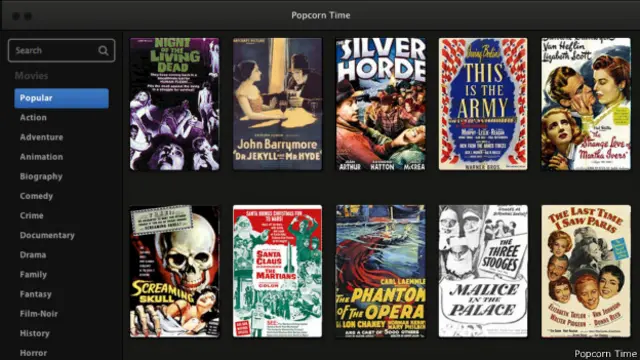Choose the Fantasy genre
This screenshot has width=640, height=360.
pyautogui.click(x=36, y=294)
